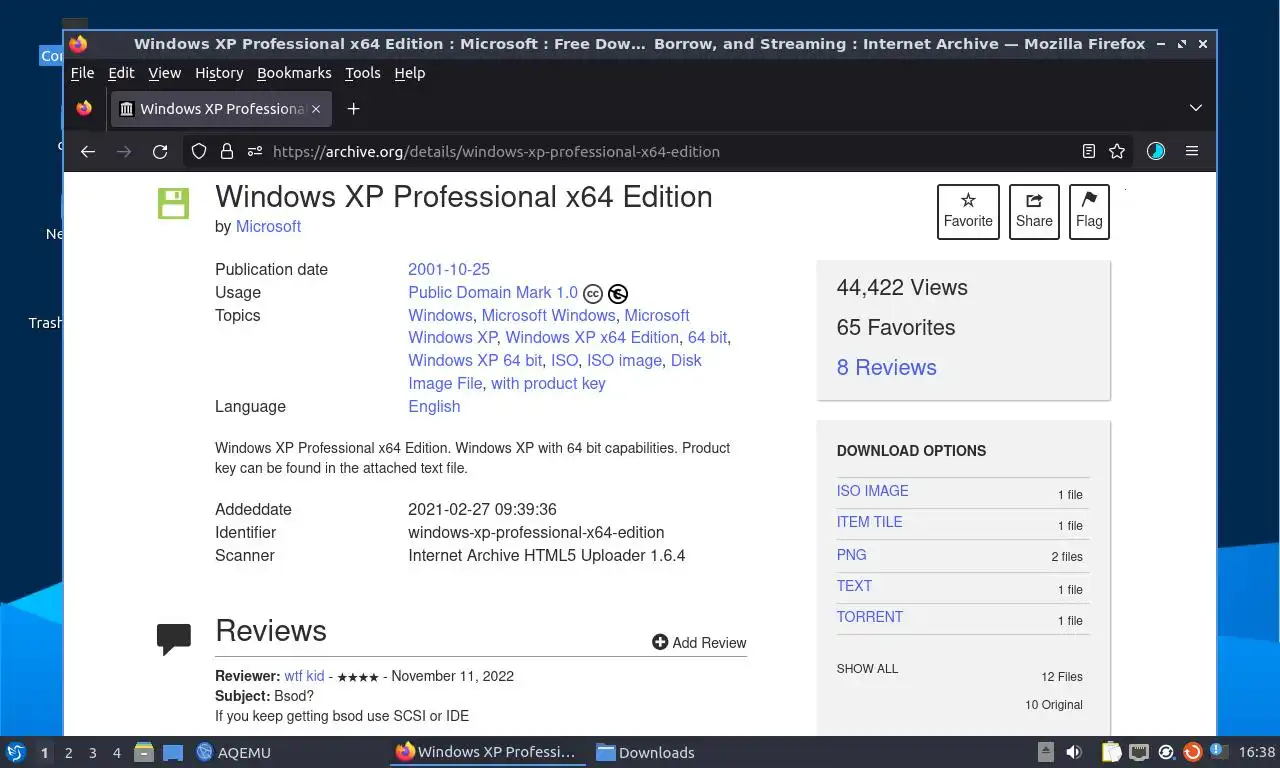Open the Help menu
1280x768 pixels.
(x=410, y=73)
